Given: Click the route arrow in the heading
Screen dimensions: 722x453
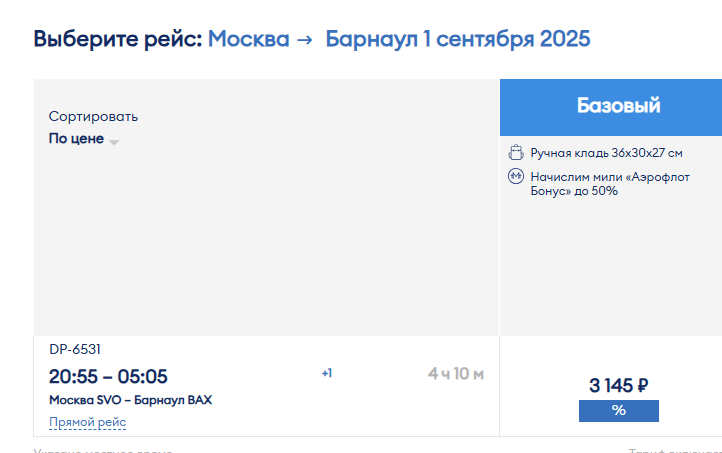Looking at the screenshot, I should coord(305,40).
